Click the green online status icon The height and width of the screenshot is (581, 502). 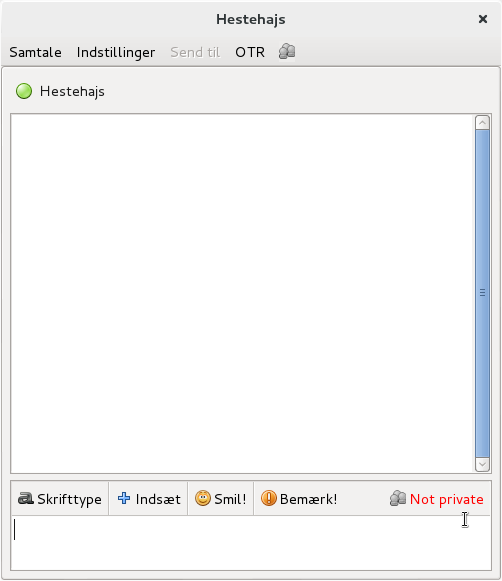point(24,91)
